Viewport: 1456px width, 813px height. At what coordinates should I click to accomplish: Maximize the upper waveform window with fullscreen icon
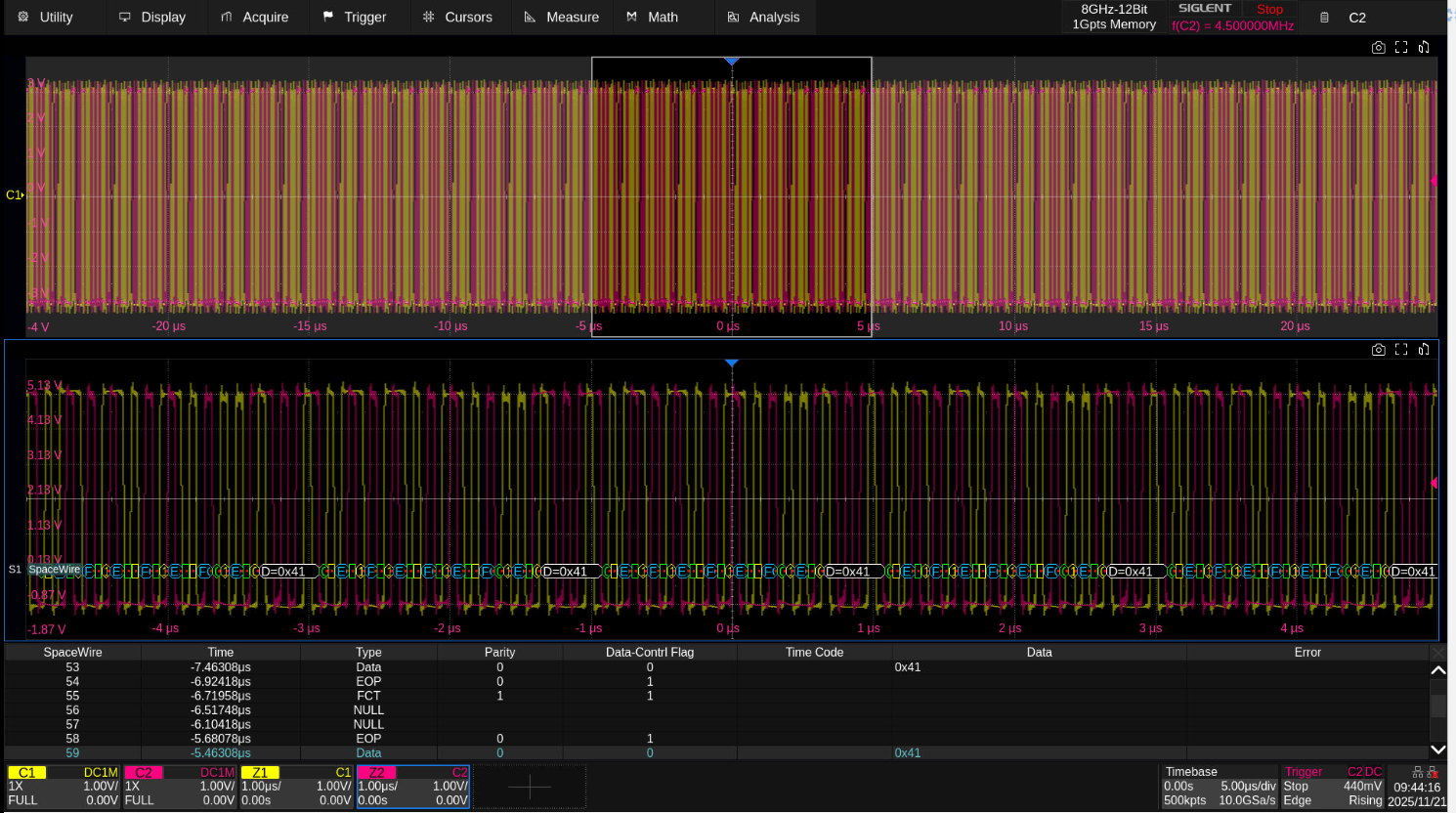tap(1401, 47)
